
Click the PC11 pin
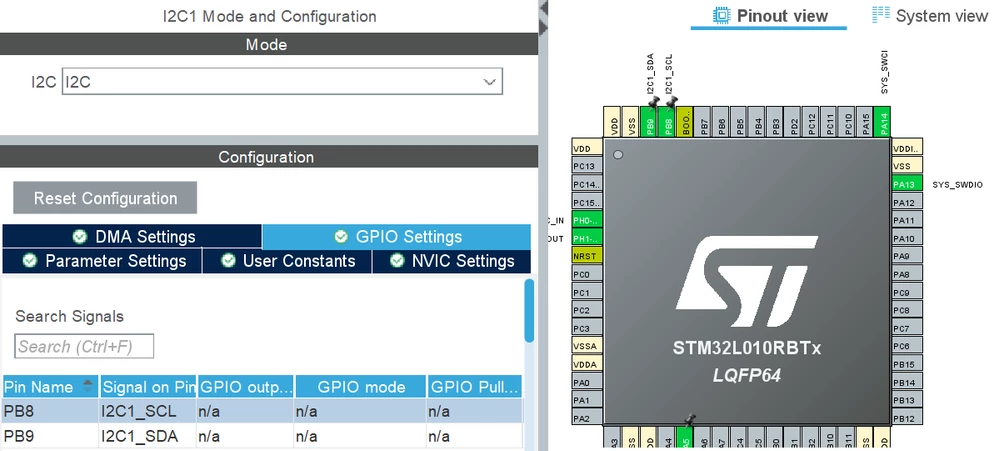click(830, 122)
